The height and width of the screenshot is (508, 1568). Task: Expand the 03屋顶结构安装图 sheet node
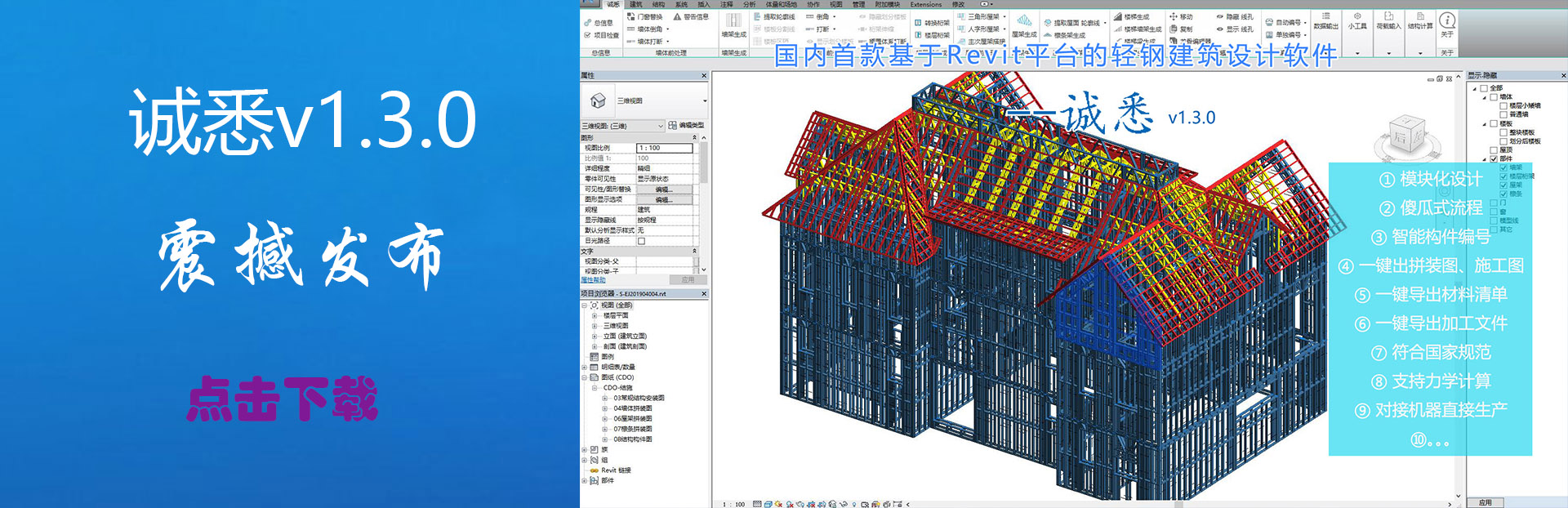pos(605,399)
